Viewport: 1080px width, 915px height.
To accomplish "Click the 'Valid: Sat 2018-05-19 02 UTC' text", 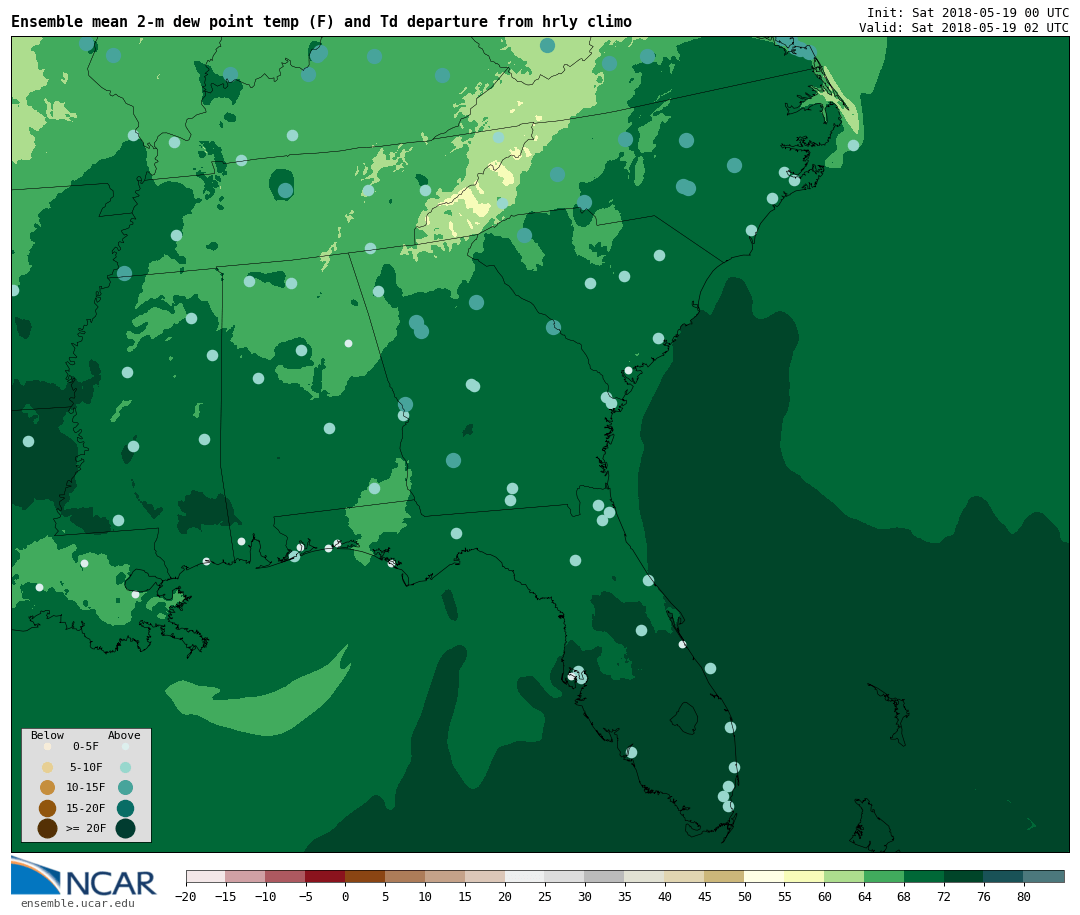I will tap(964, 28).
